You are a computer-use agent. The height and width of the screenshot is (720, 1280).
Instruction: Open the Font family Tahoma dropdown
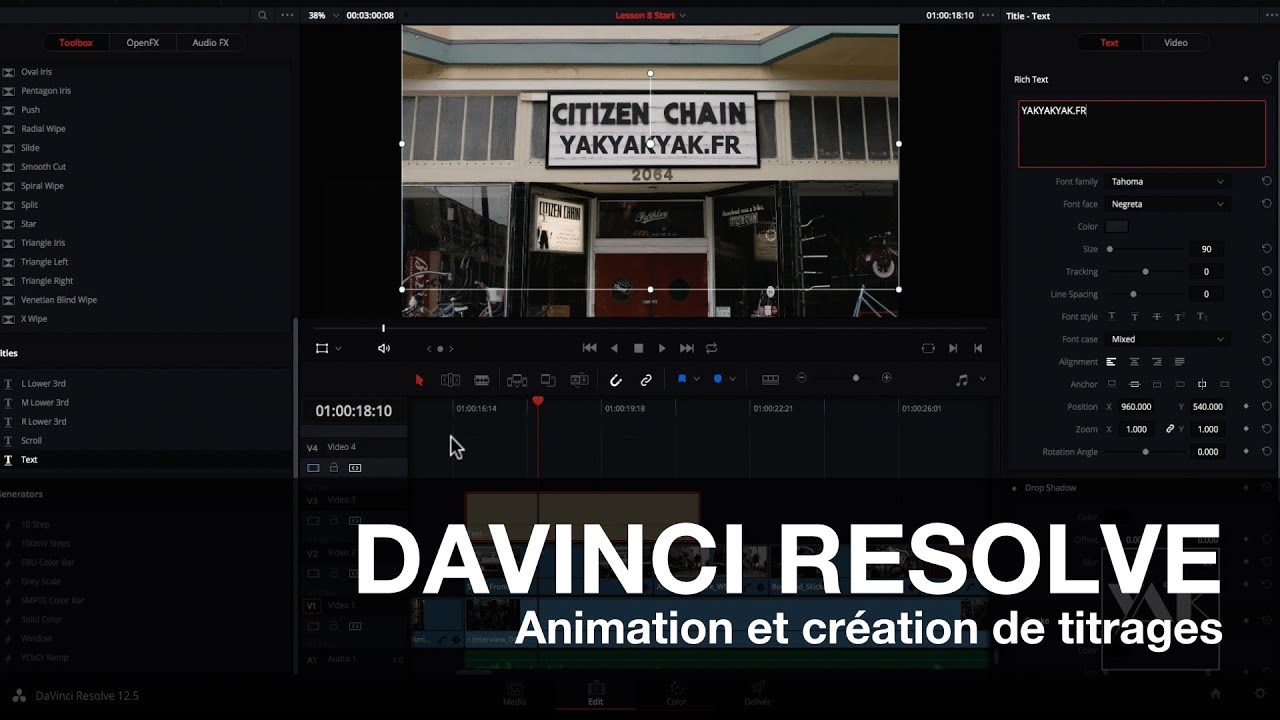click(x=1166, y=182)
